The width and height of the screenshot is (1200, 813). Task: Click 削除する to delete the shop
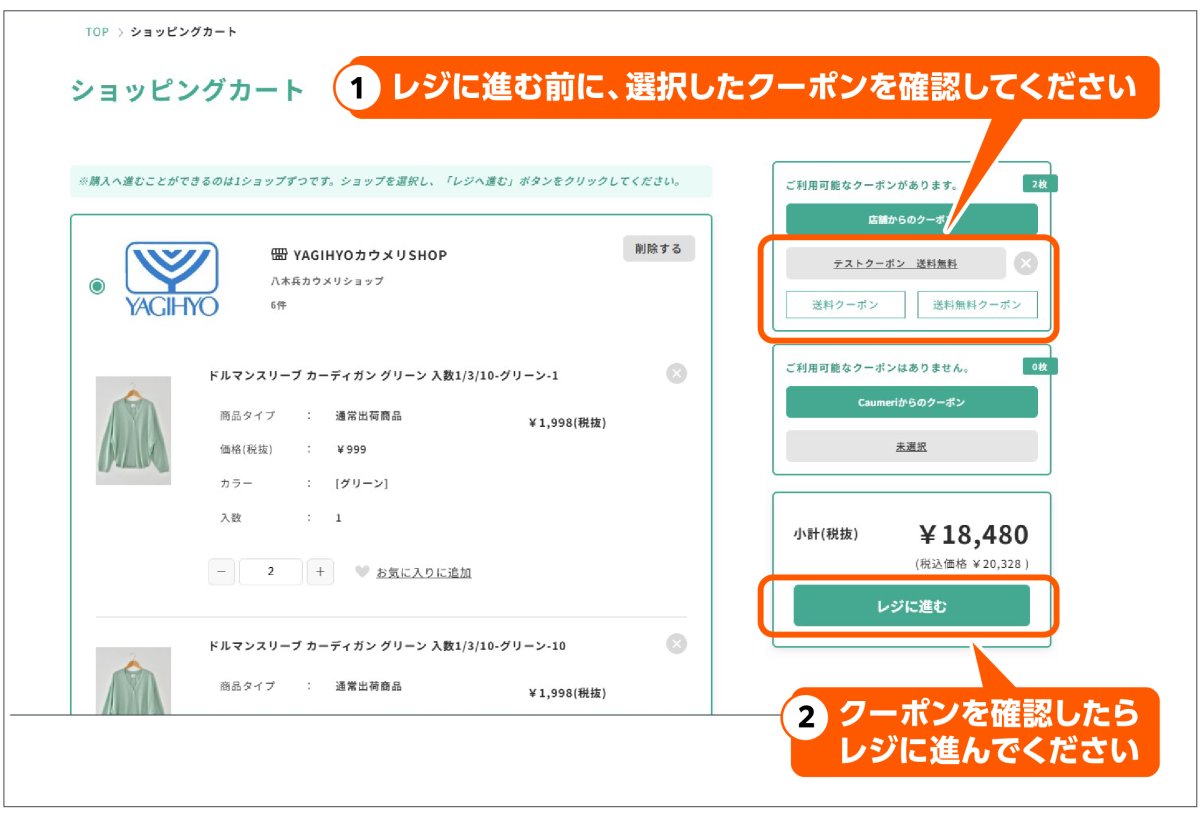point(658,249)
